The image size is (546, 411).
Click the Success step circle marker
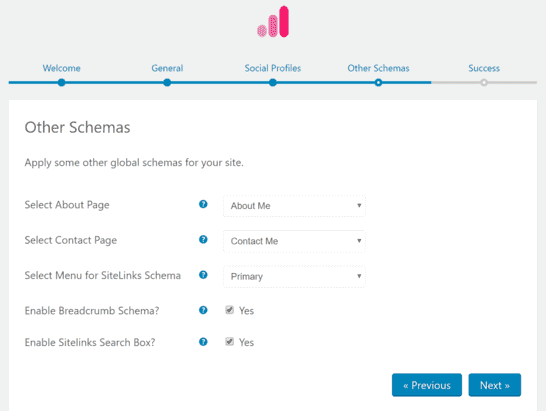(484, 83)
